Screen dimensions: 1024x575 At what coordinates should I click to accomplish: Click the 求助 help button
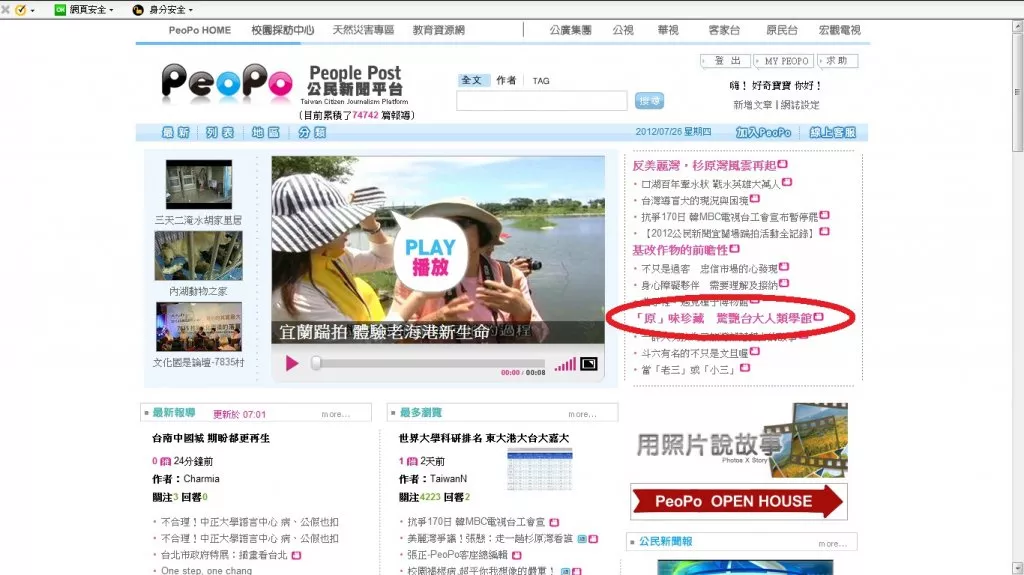pos(837,61)
